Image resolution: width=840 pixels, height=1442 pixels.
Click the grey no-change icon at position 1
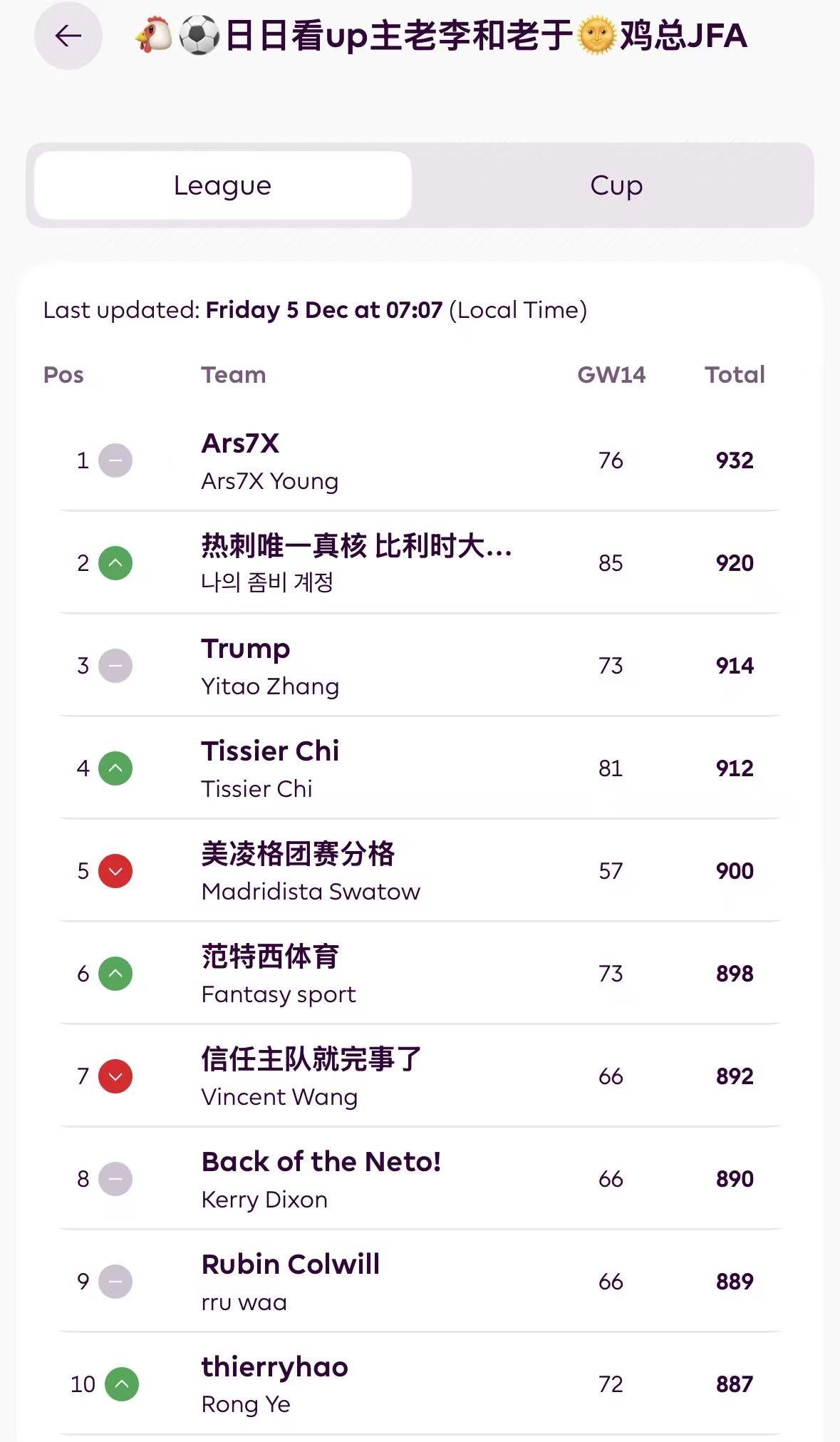point(115,460)
